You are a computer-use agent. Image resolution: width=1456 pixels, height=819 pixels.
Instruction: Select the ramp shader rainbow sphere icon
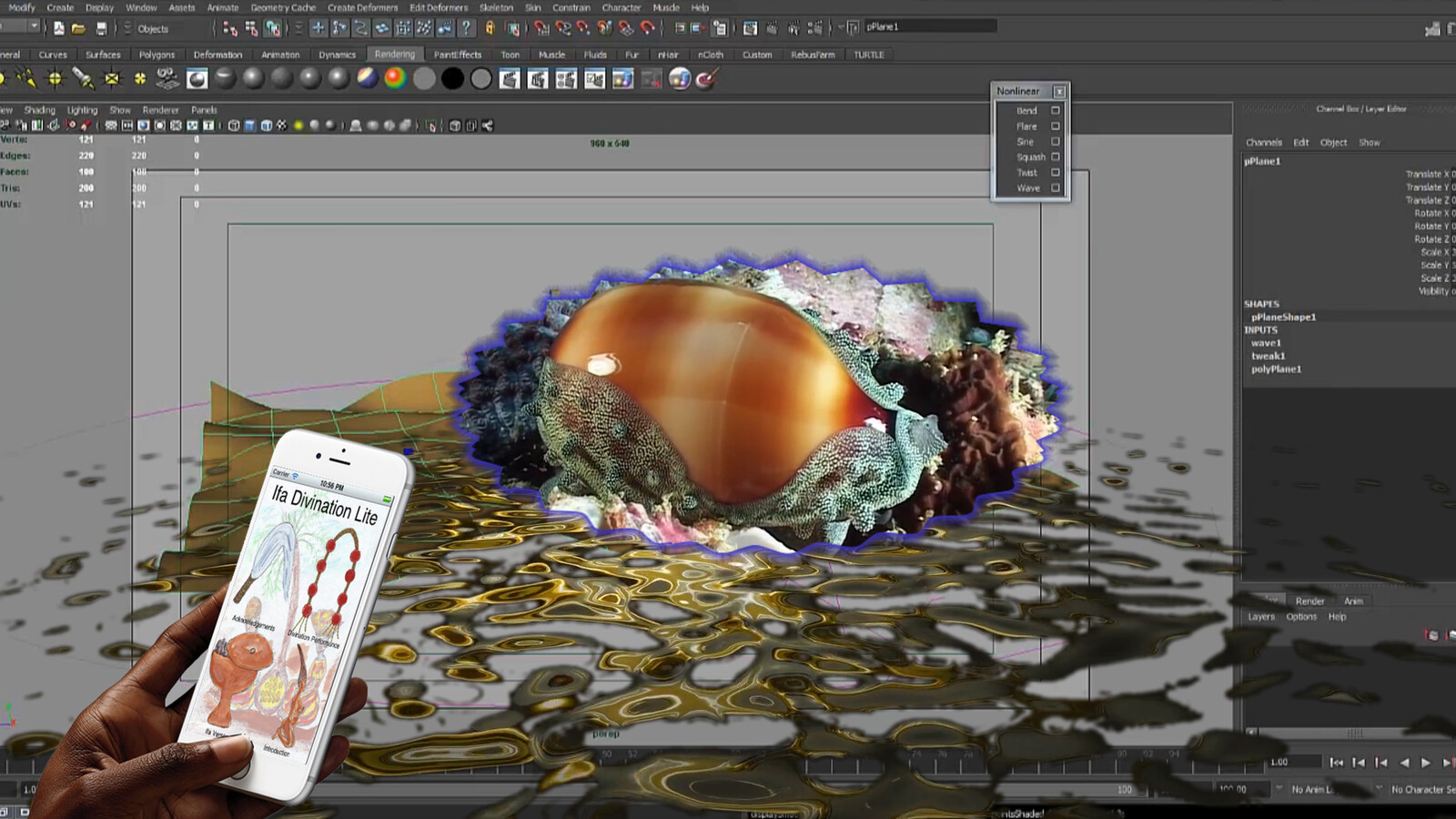[395, 79]
